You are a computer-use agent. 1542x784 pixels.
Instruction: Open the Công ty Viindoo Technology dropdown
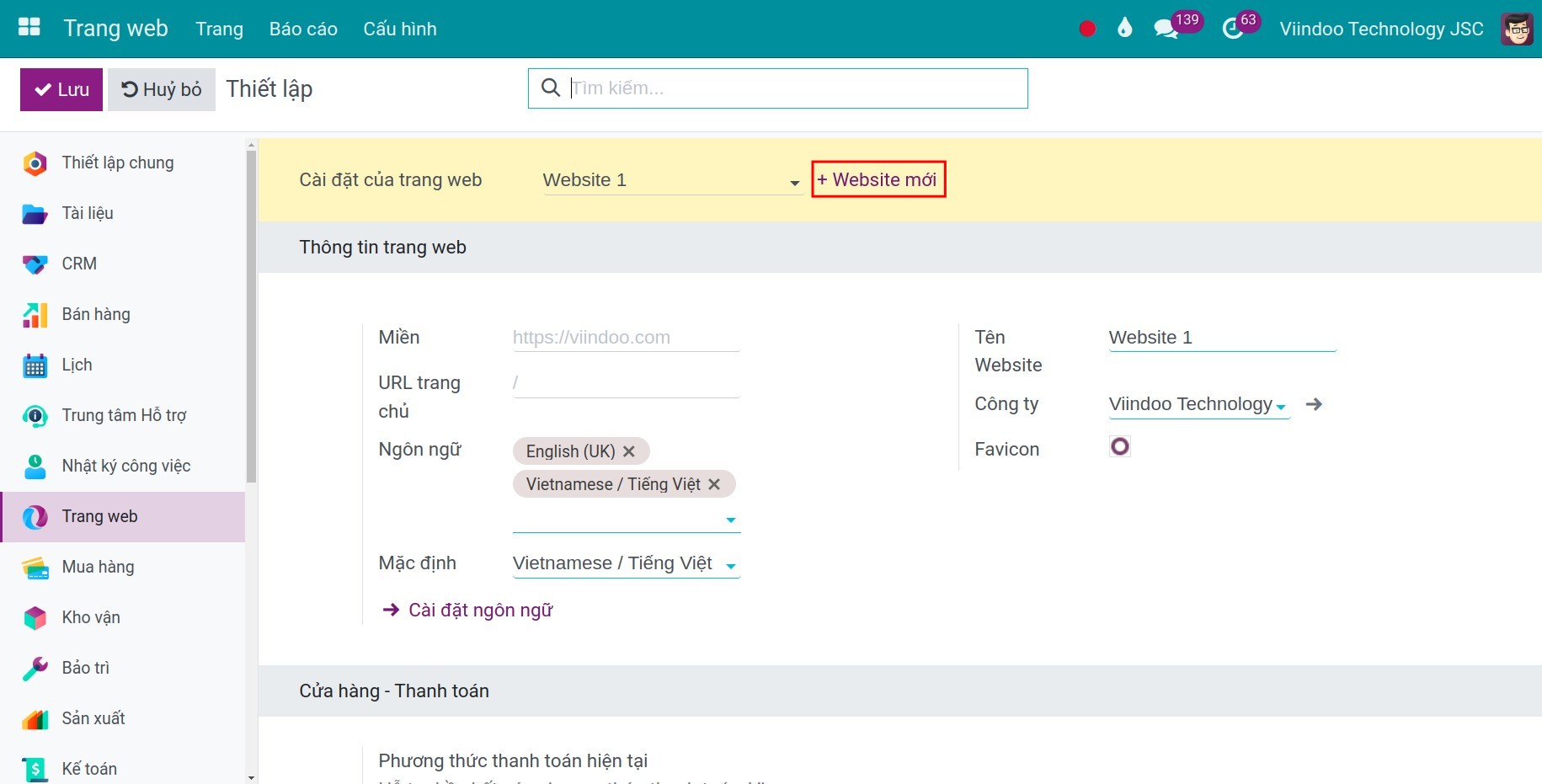(x=1199, y=404)
